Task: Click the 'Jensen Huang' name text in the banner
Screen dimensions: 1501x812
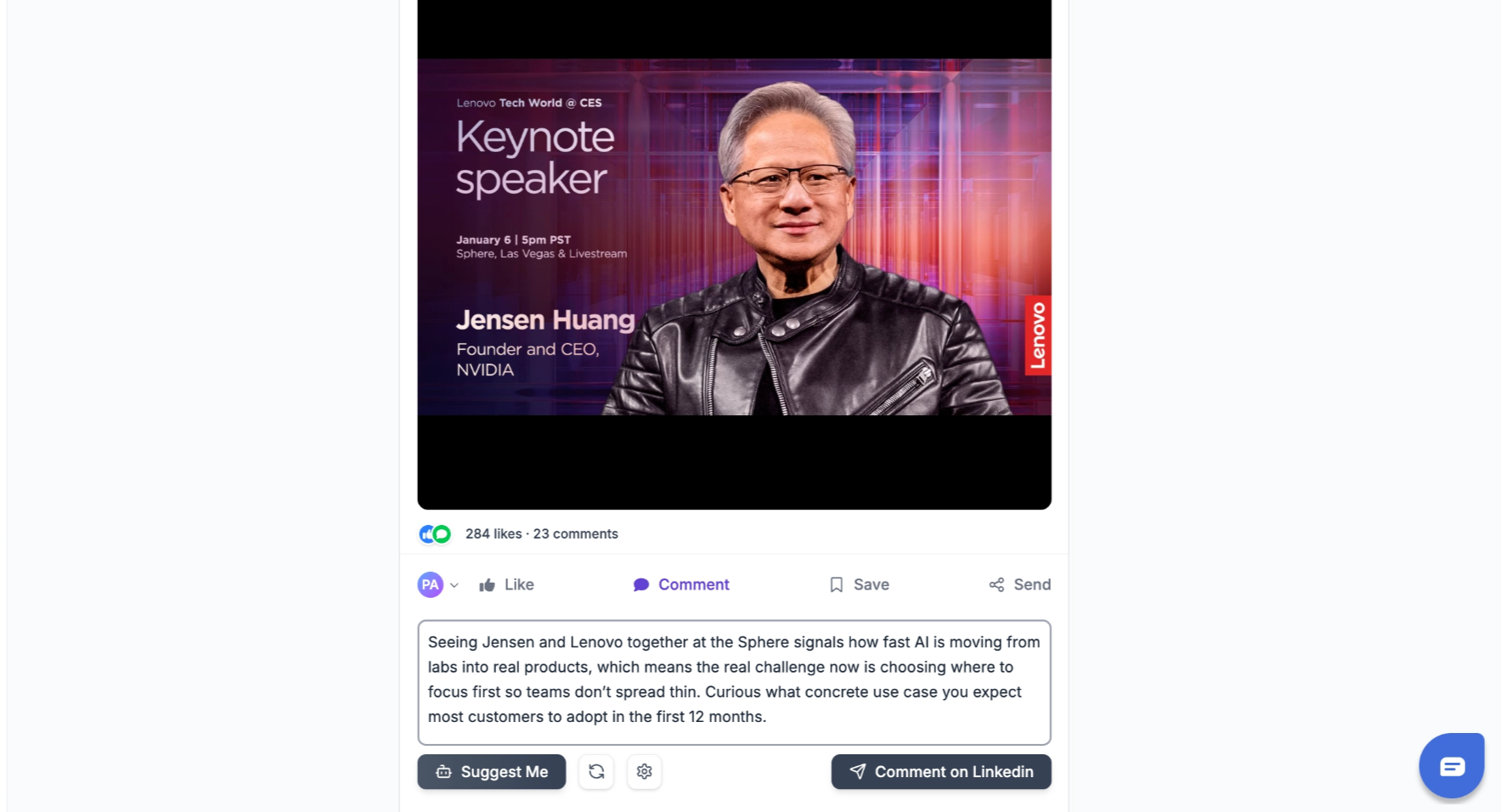Action: [x=545, y=319]
